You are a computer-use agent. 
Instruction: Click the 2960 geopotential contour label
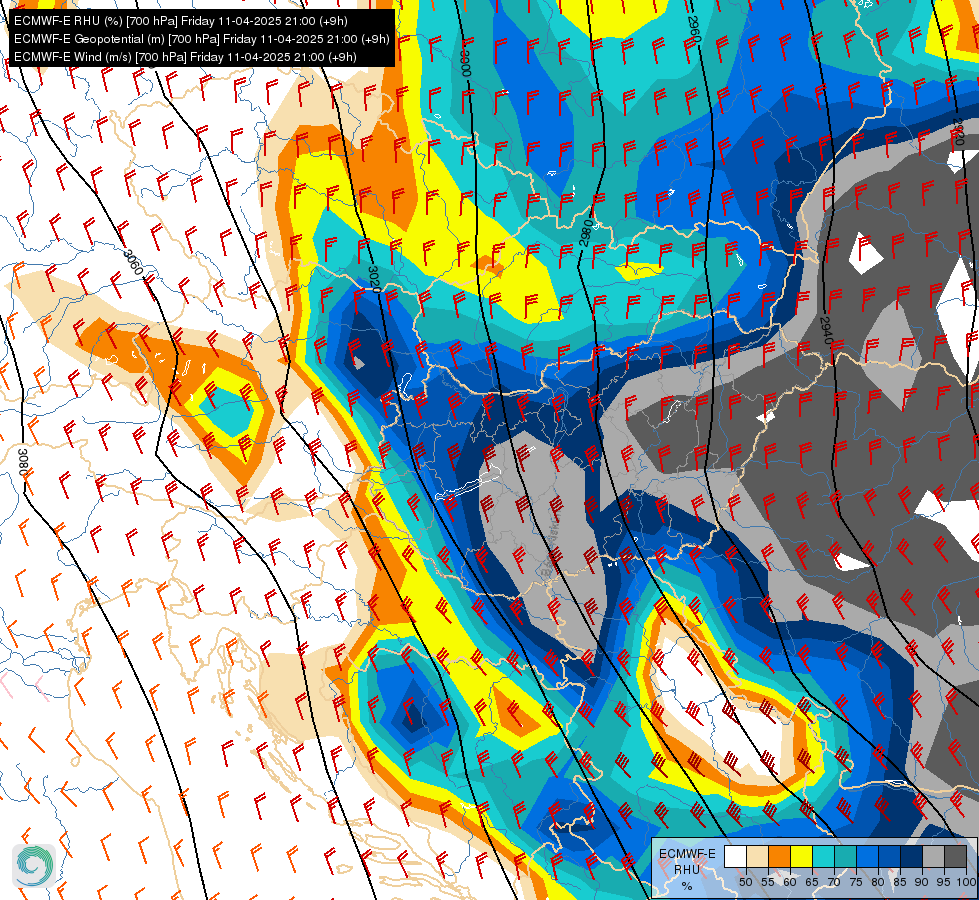pos(694,29)
